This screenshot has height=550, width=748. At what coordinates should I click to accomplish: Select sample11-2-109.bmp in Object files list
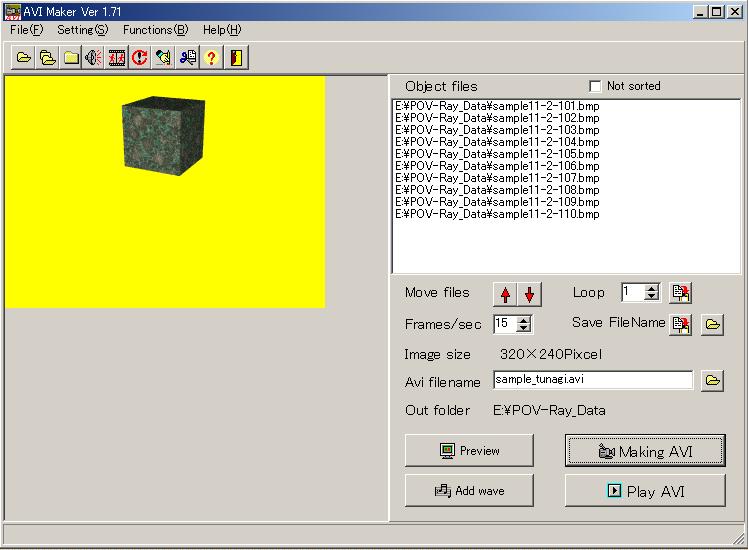(497, 202)
